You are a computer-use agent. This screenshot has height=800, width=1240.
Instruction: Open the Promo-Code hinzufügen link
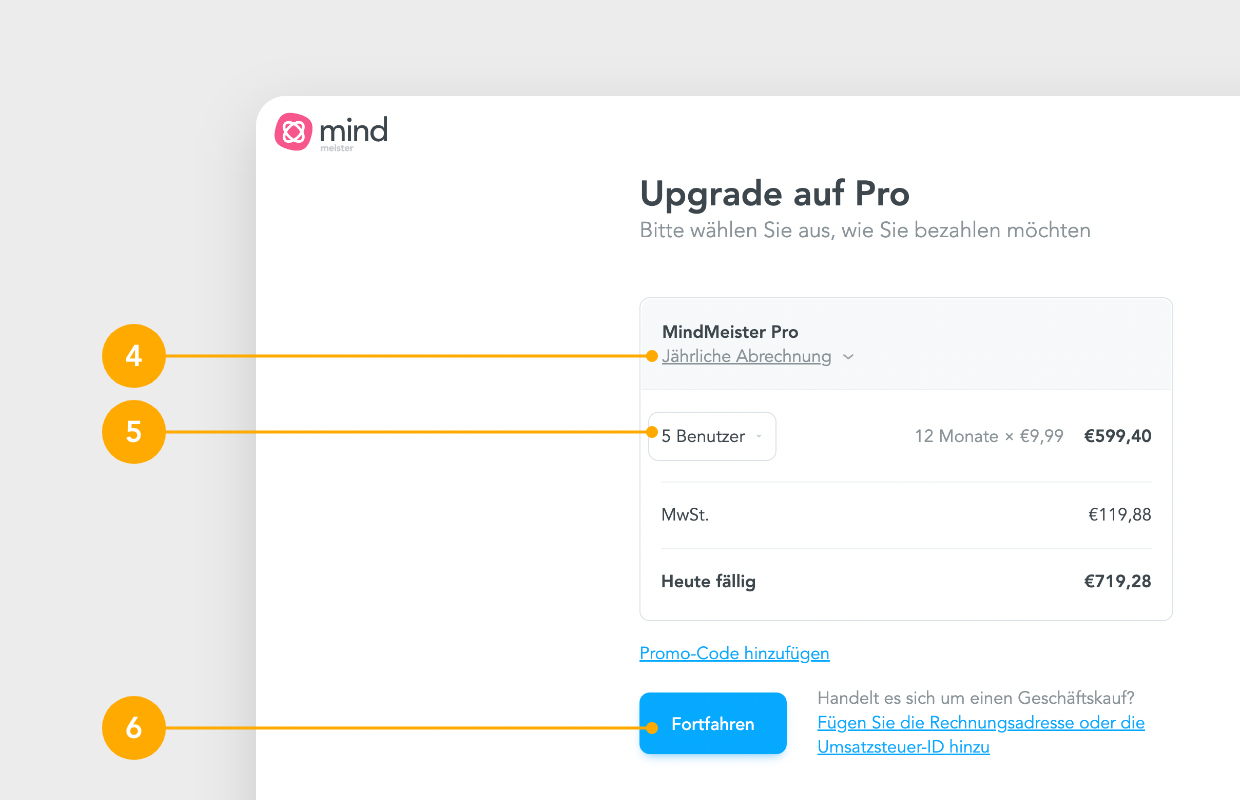[x=735, y=654]
